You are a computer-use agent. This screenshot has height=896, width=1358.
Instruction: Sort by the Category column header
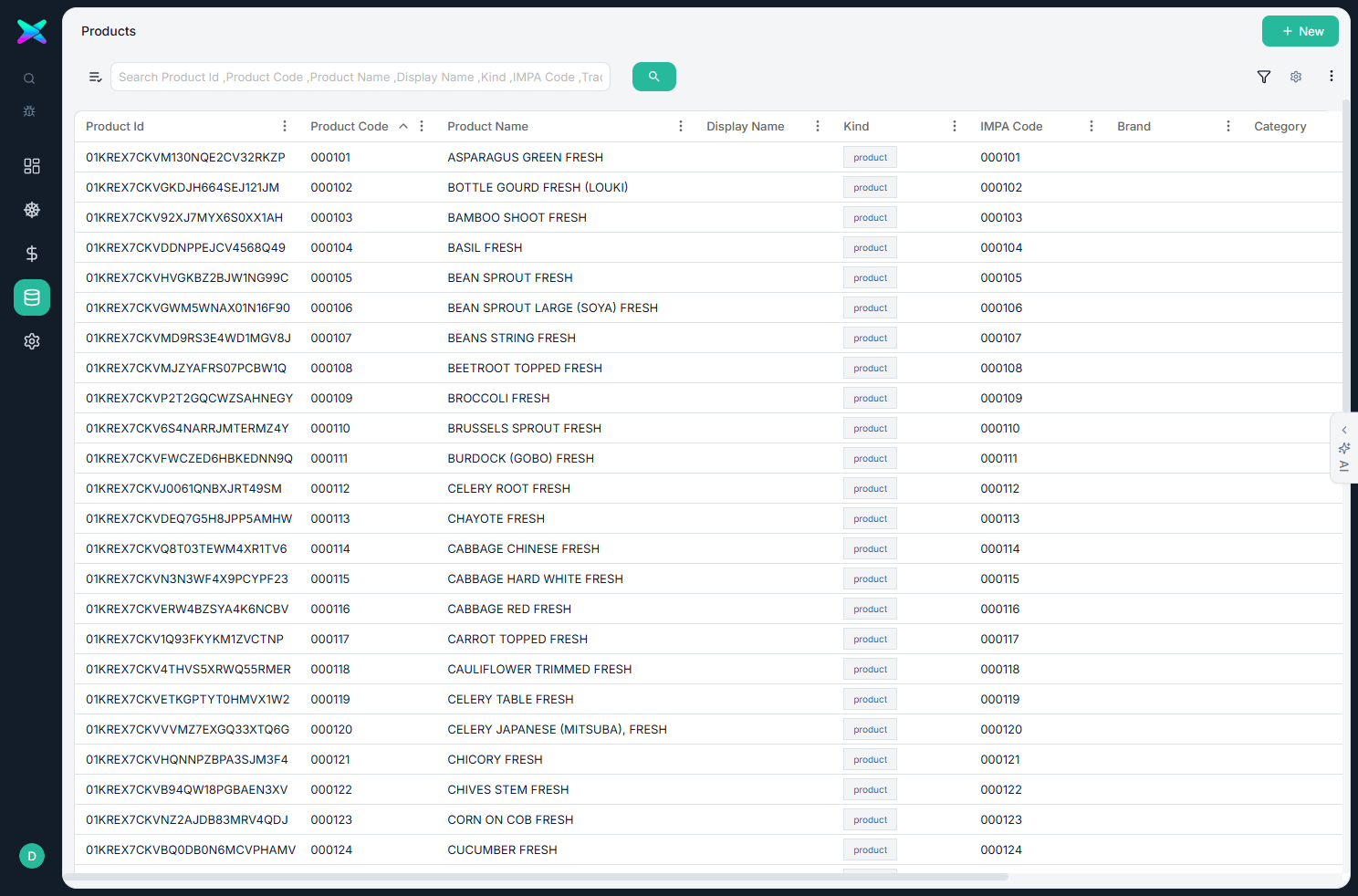pyautogui.click(x=1280, y=126)
